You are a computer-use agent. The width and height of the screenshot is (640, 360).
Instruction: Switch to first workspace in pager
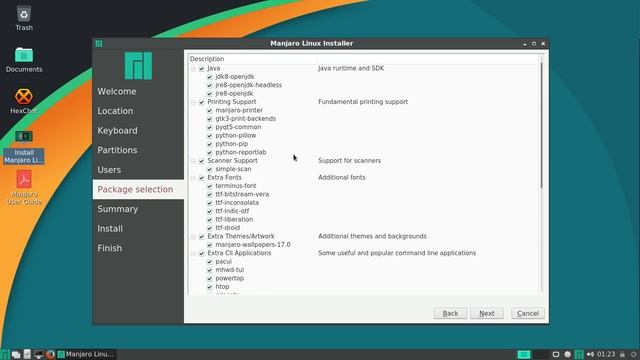pyautogui.click(x=524, y=354)
